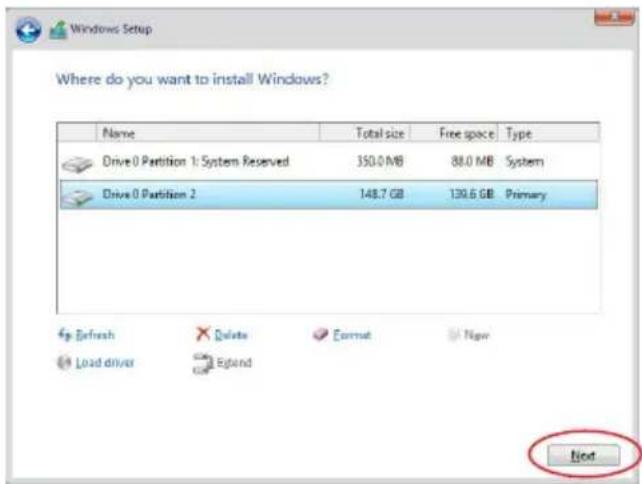Click the New partition star icon
The height and width of the screenshot is (484, 642).
[x=454, y=335]
